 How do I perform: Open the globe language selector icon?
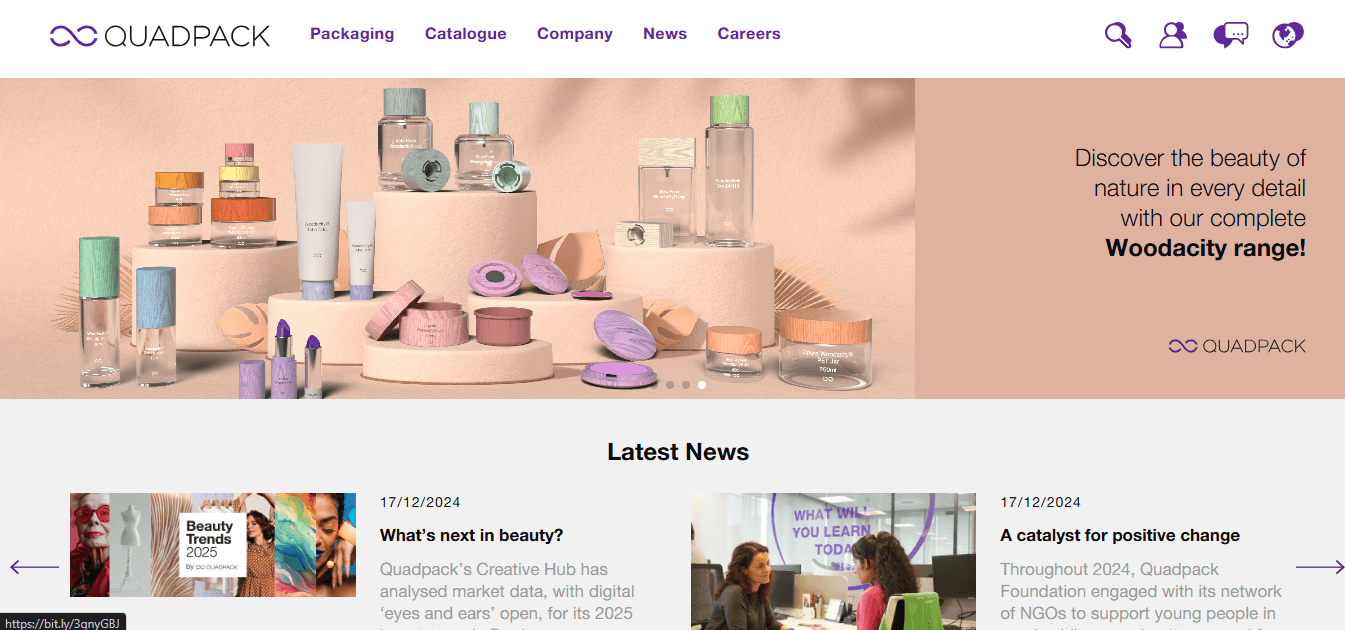1288,35
